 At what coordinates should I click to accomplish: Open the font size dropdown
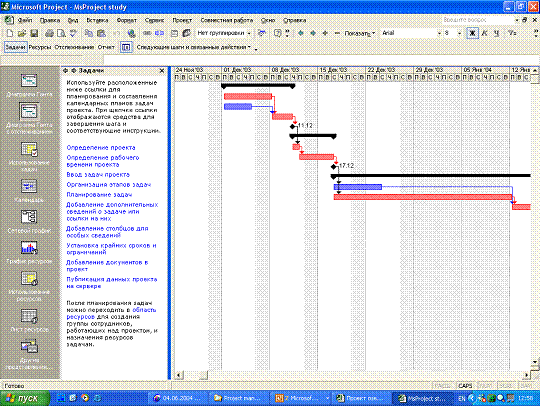pyautogui.click(x=459, y=33)
